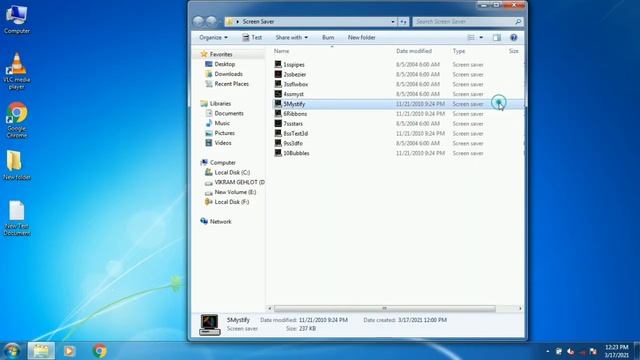Select Libraries in navigation pane
Image resolution: width=640 pixels, height=360 pixels.
[220, 104]
